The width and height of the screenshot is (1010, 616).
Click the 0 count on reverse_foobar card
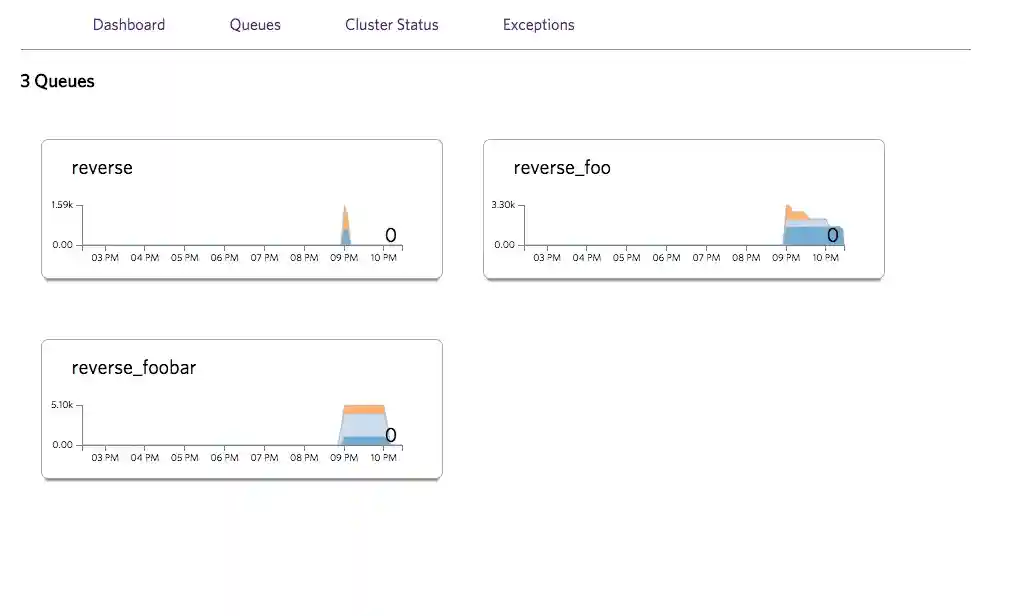391,435
